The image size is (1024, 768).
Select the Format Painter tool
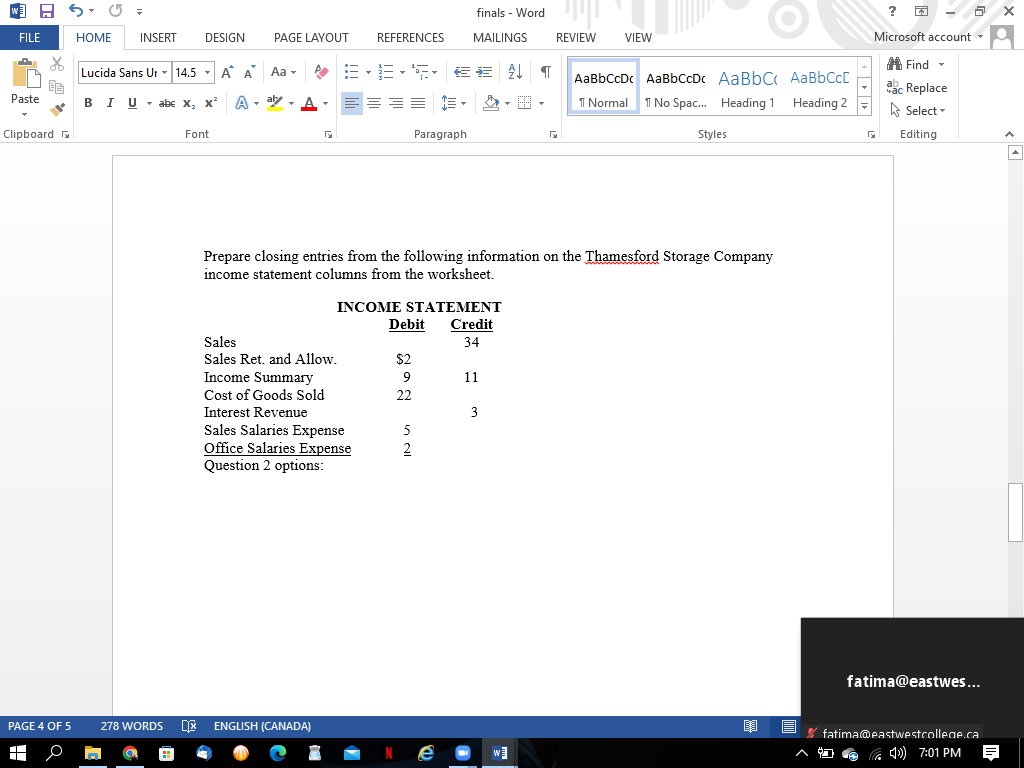pos(57,110)
